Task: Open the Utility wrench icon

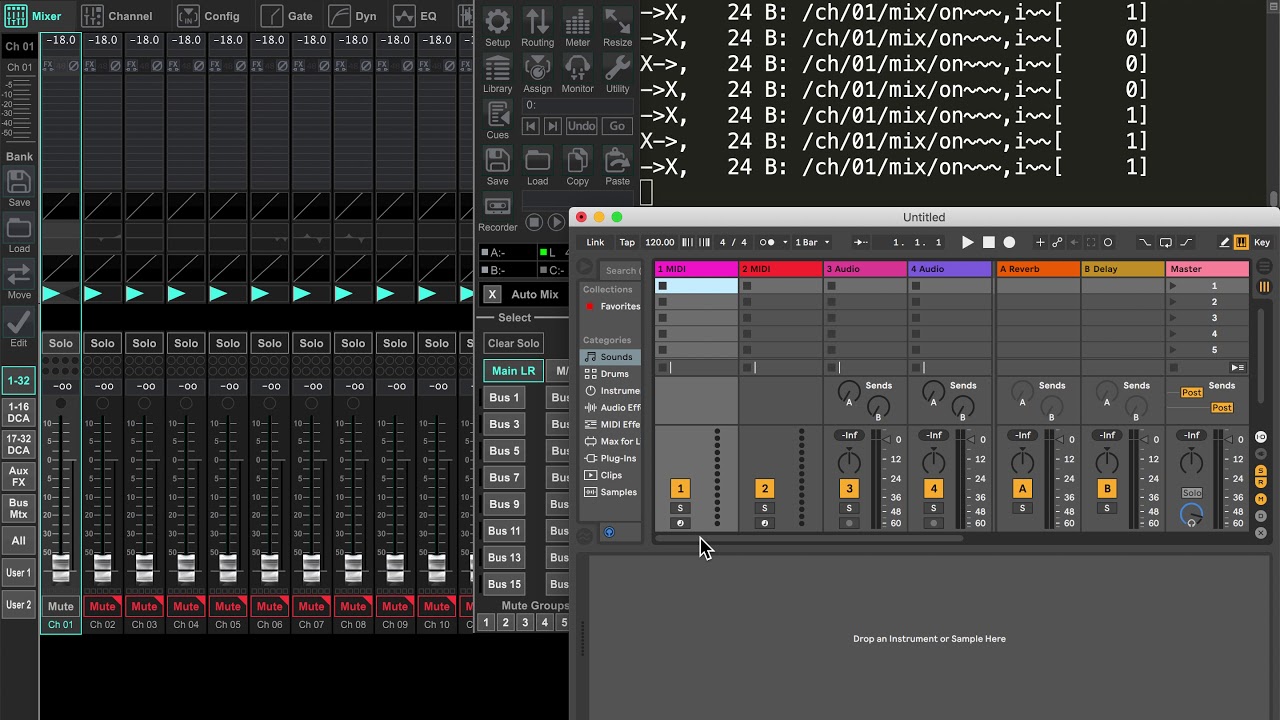Action: (617, 74)
